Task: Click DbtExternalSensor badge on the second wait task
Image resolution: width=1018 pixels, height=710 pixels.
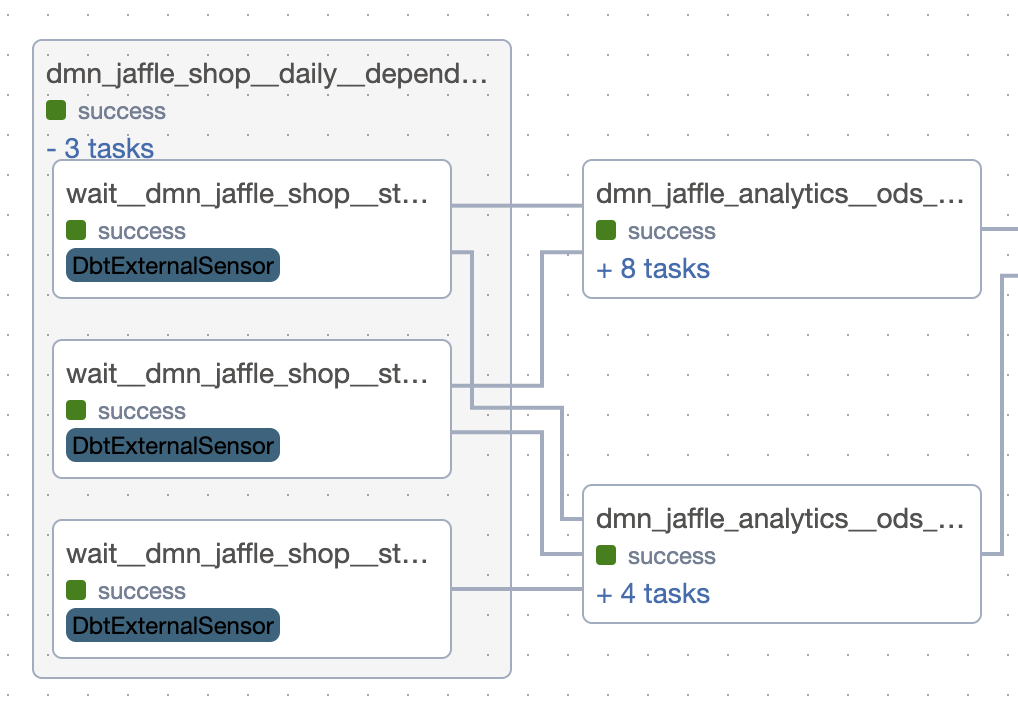Action: (173, 446)
